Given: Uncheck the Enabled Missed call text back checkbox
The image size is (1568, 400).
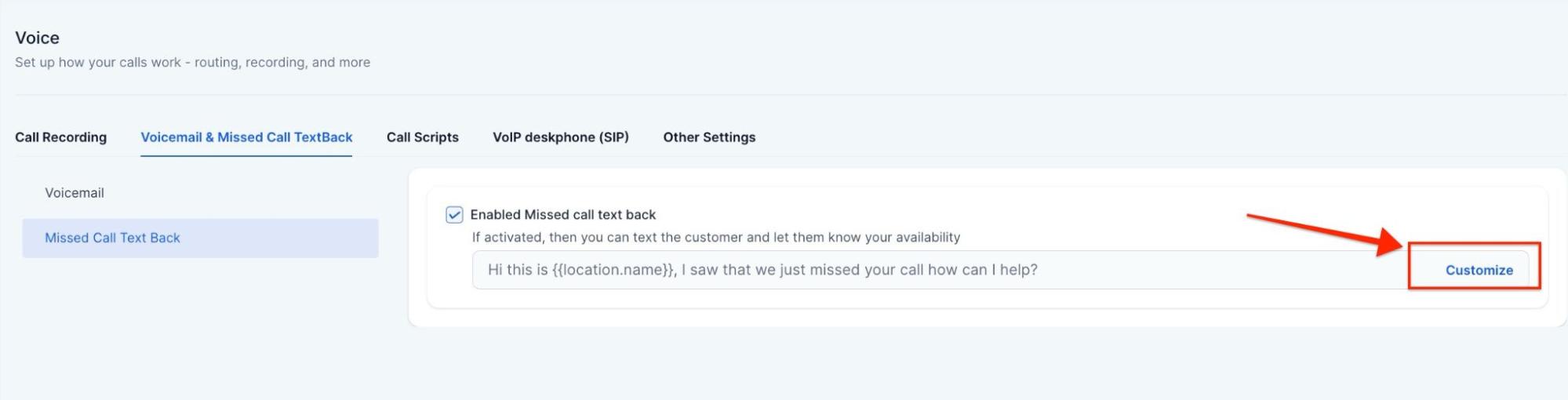Looking at the screenshot, I should pyautogui.click(x=454, y=215).
